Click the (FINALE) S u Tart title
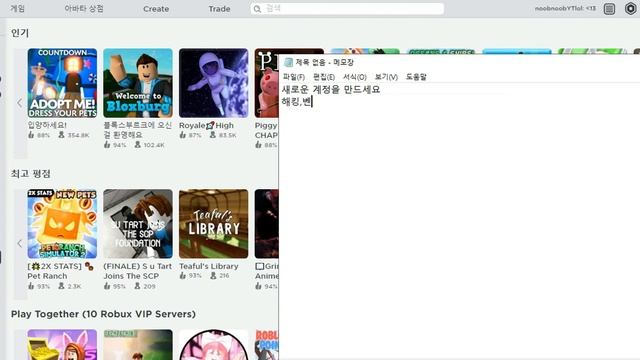Viewport: 640px width, 360px height. tap(138, 271)
